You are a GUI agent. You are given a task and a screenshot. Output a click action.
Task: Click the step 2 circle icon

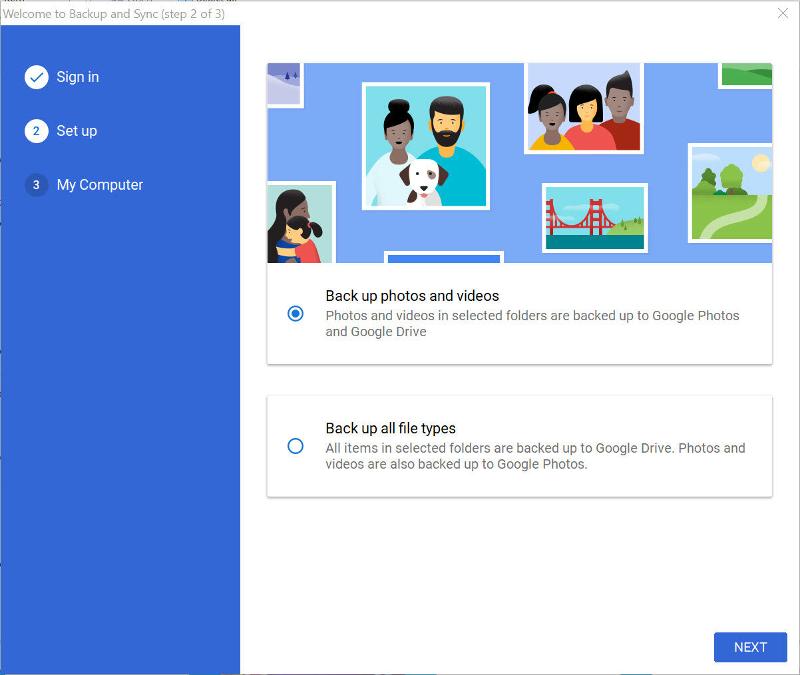[x=37, y=131]
